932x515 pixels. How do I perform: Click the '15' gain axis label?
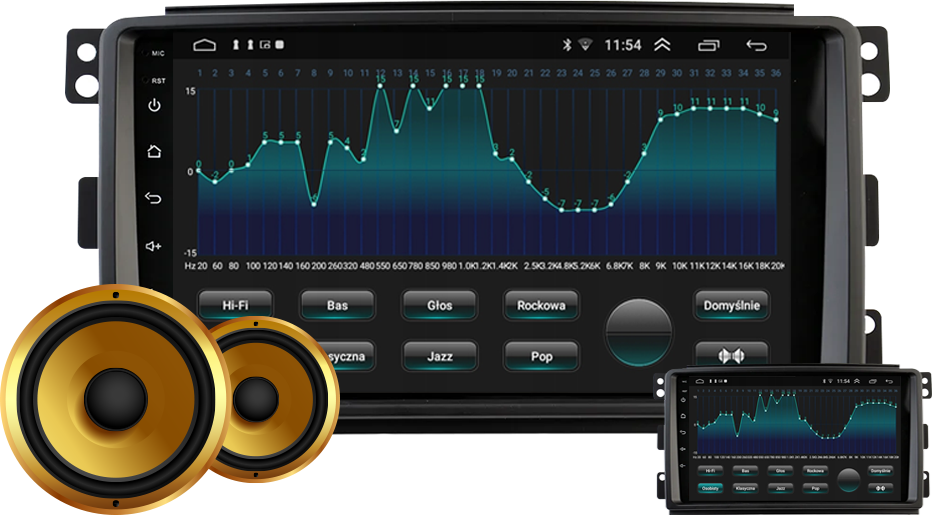pyautogui.click(x=190, y=91)
